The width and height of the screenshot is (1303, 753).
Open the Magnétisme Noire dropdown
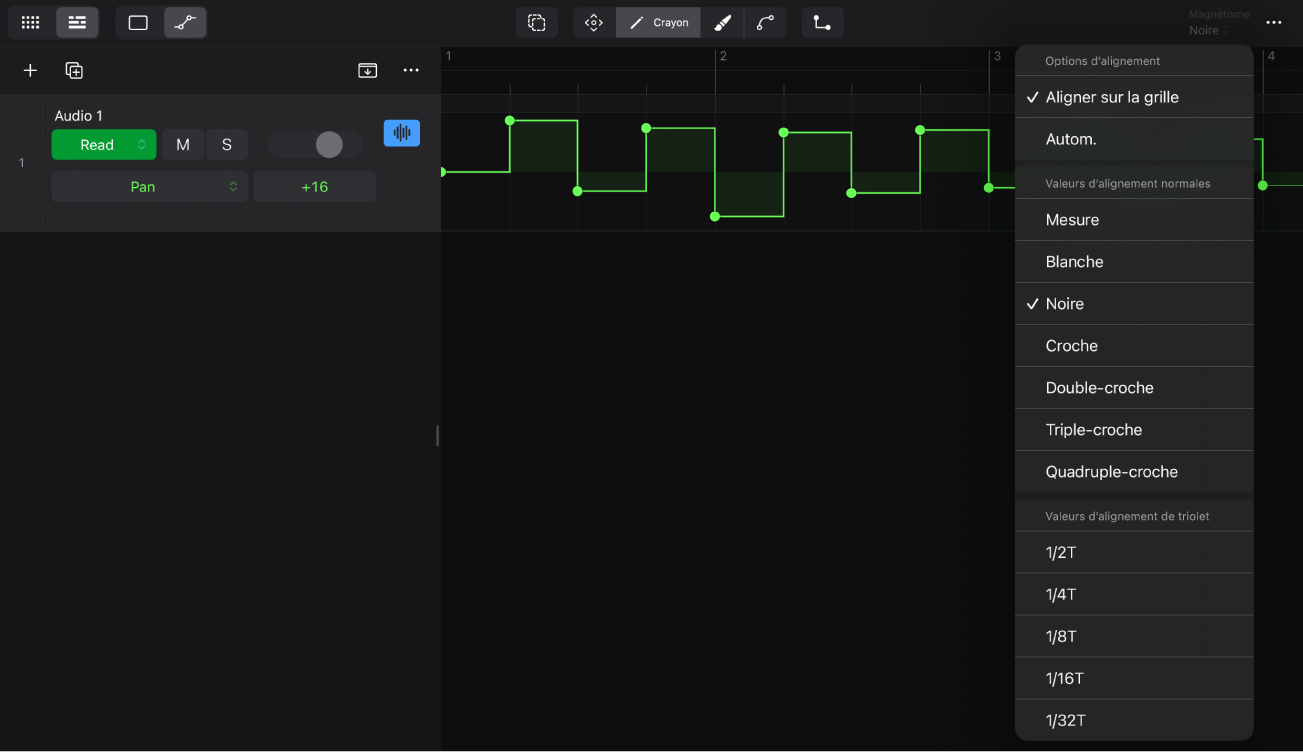1219,22
